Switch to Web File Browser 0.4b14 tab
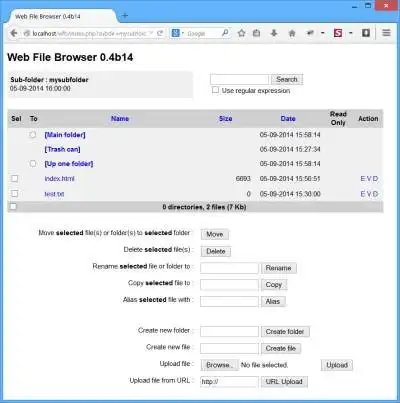The height and width of the screenshot is (403, 400). pyautogui.click(x=62, y=16)
